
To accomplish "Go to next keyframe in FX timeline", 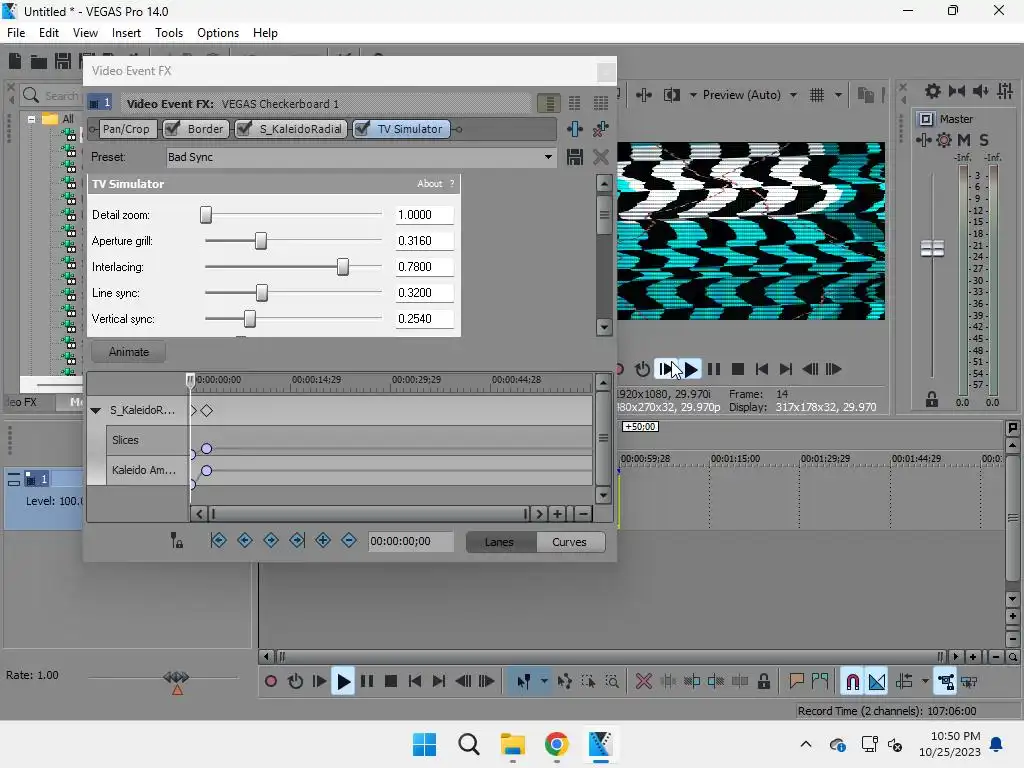I will pos(271,540).
